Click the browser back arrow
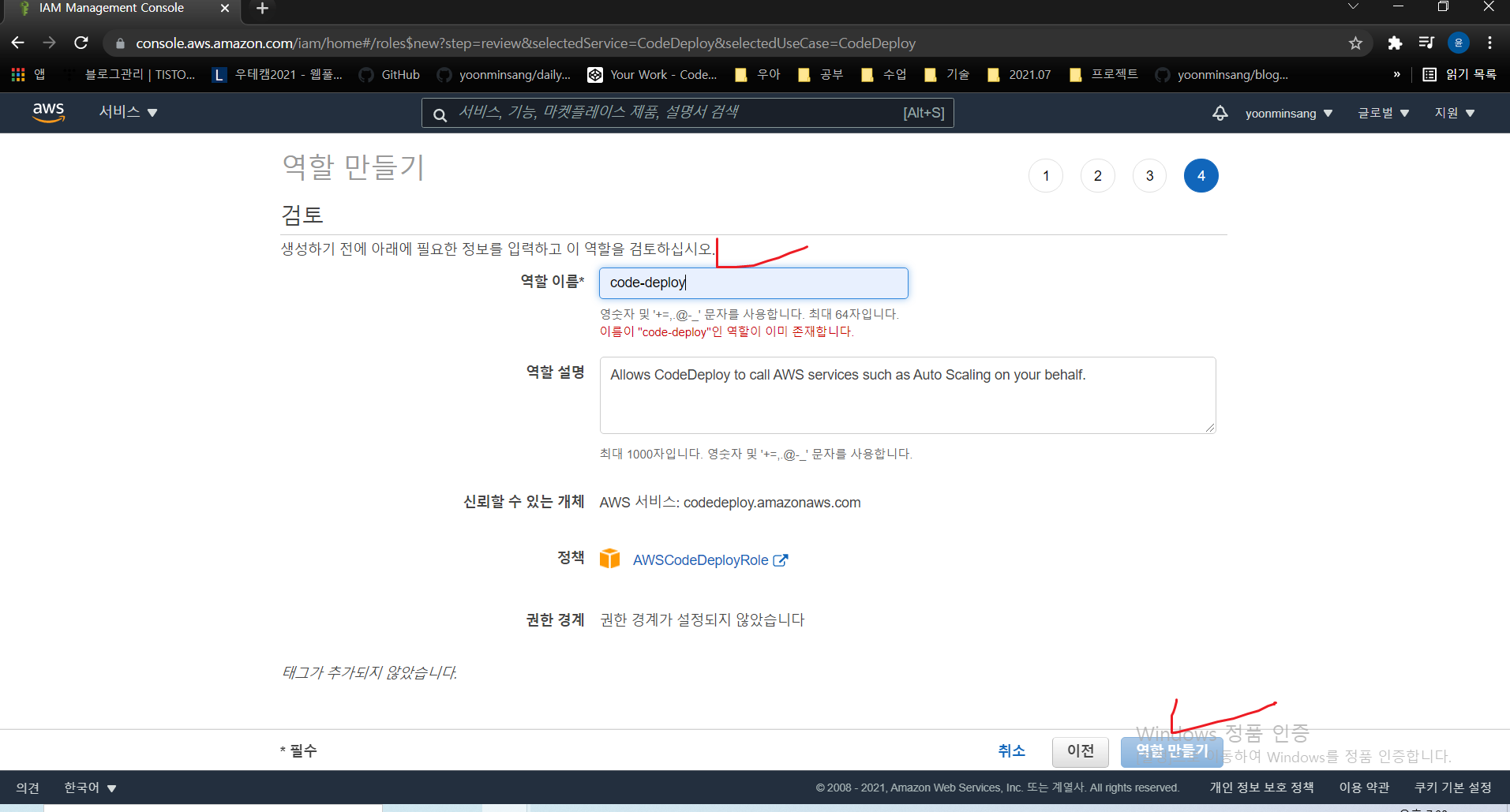Image resolution: width=1510 pixels, height=812 pixels. pos(18,43)
